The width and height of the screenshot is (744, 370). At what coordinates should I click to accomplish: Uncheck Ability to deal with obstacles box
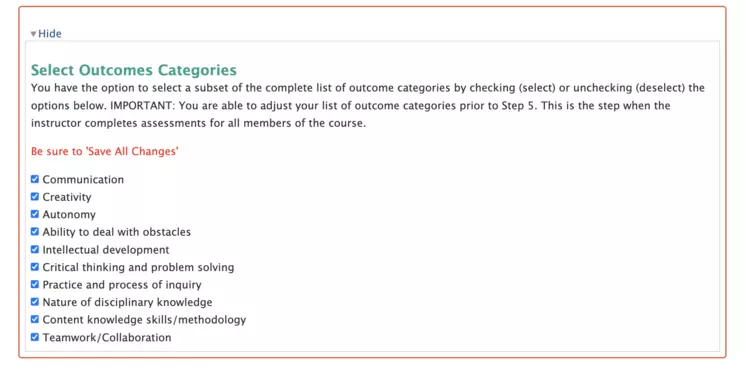click(35, 232)
